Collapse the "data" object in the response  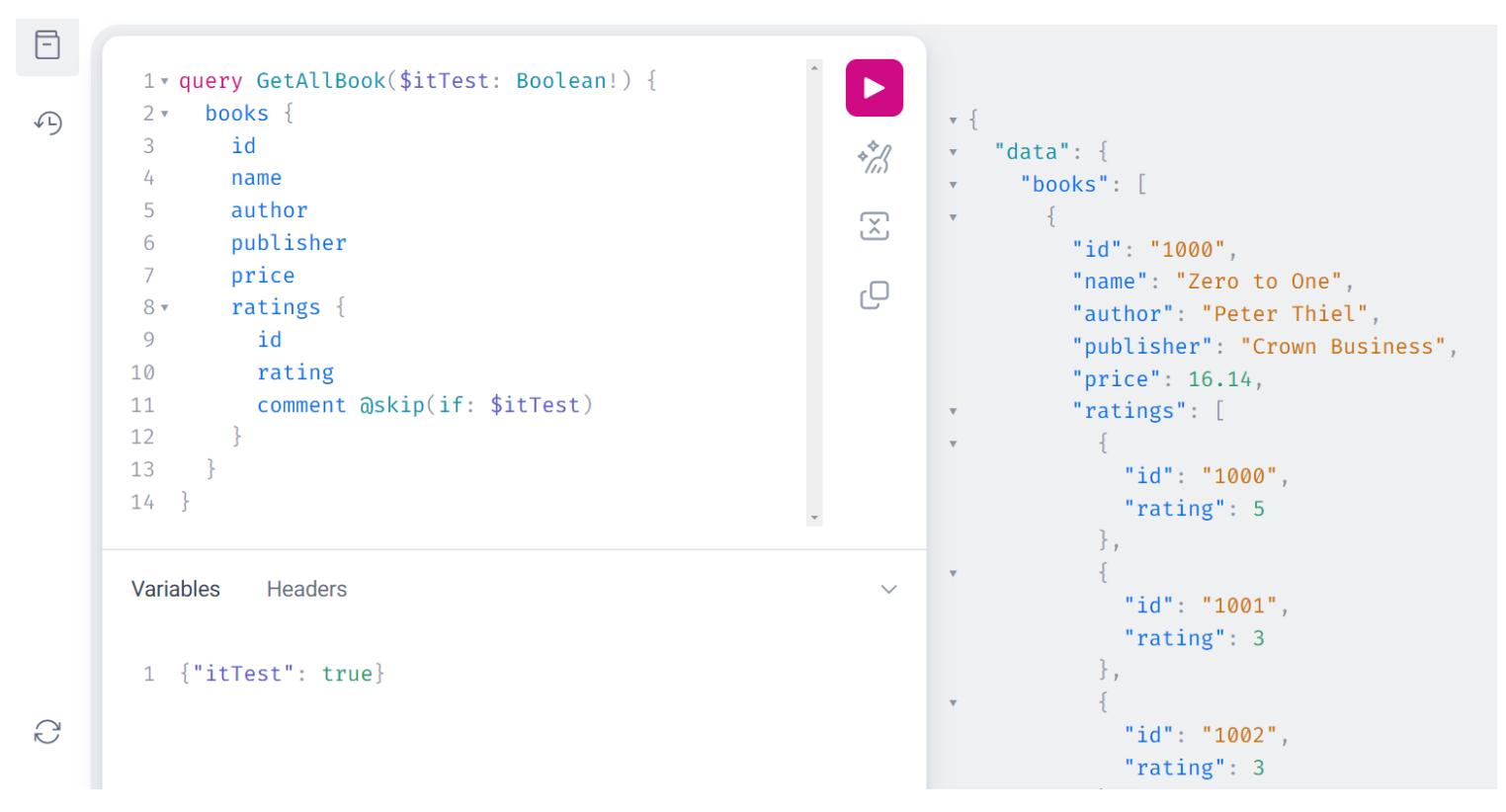(x=954, y=152)
